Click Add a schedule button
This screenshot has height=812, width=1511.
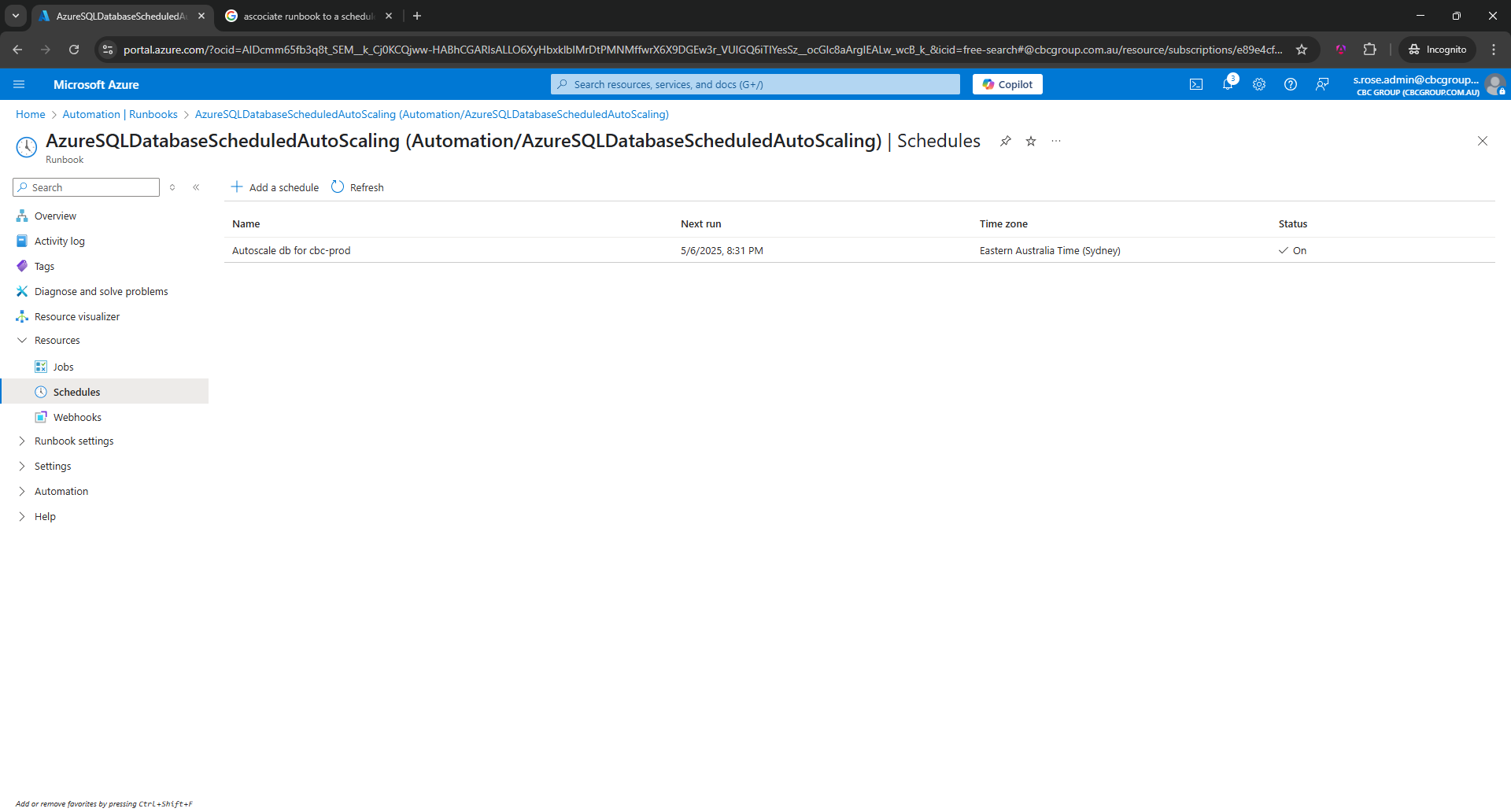(x=275, y=187)
